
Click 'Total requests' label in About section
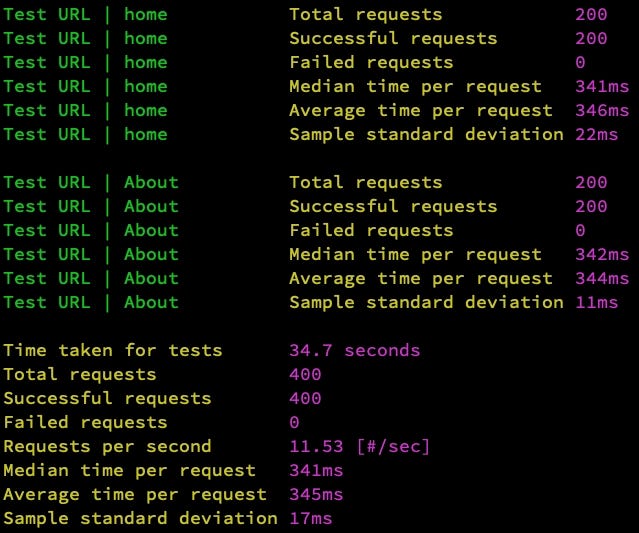[x=366, y=183]
